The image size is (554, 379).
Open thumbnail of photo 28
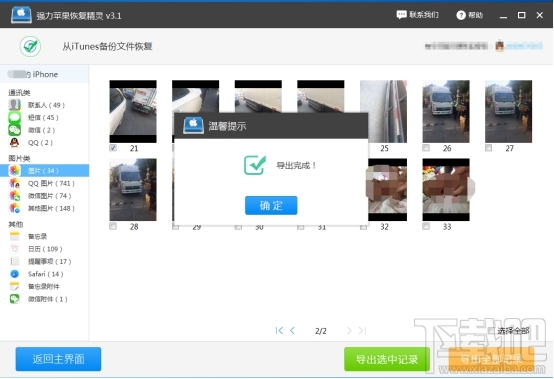[x=133, y=190]
